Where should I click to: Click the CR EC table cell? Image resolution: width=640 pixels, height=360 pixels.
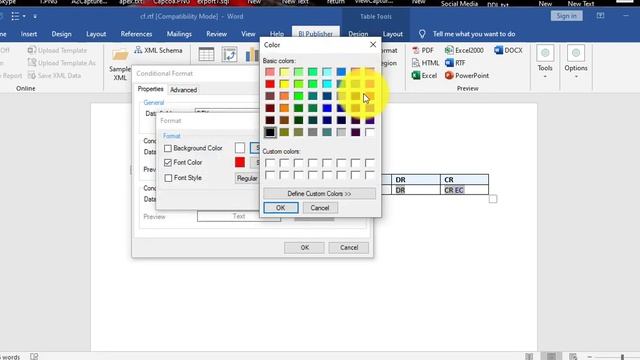click(x=464, y=190)
